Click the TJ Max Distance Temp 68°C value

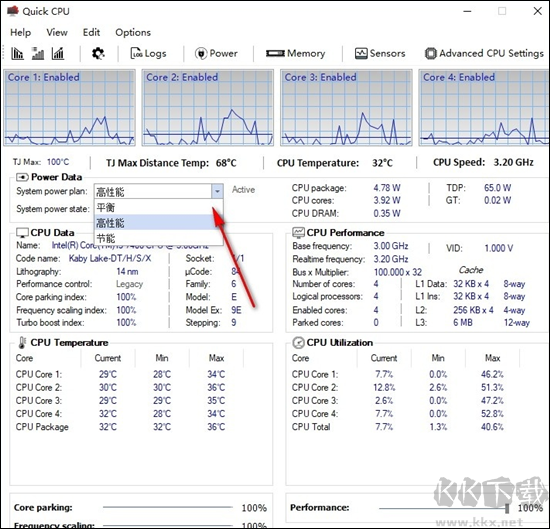(226, 163)
